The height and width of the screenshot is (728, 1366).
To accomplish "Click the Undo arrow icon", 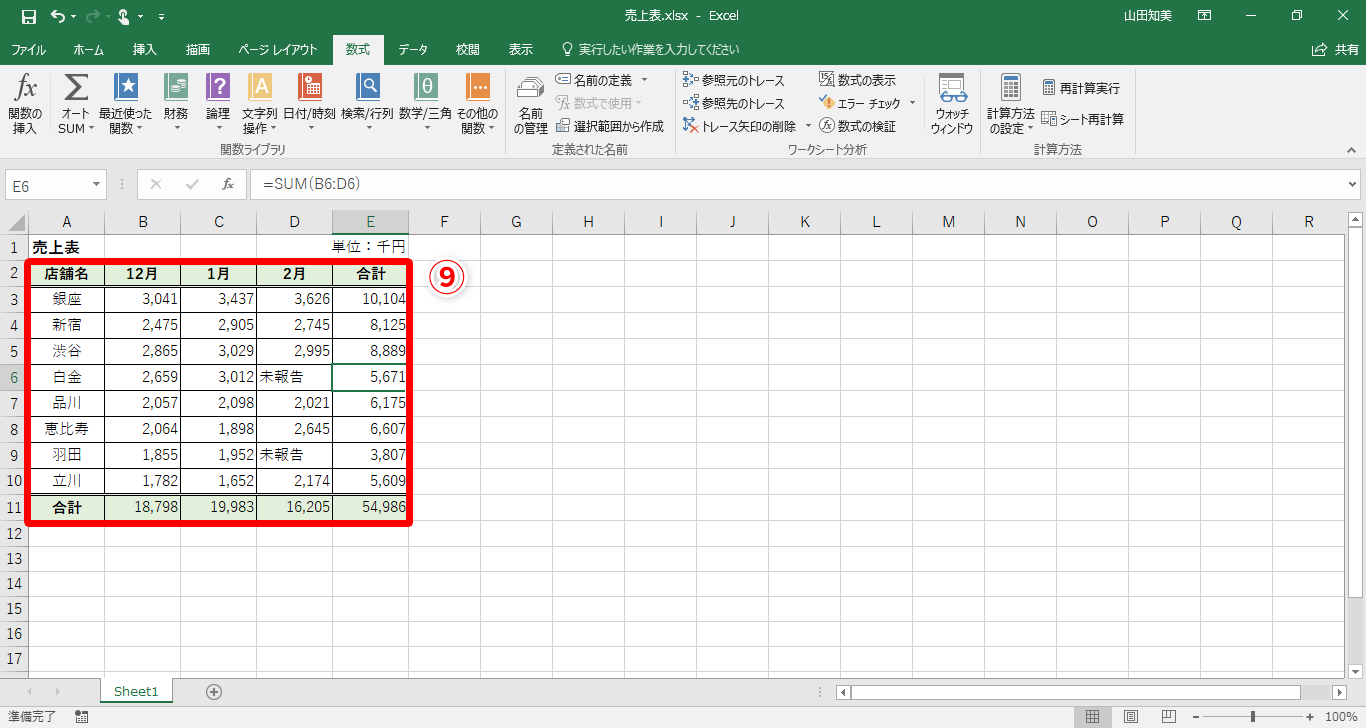I will point(58,16).
